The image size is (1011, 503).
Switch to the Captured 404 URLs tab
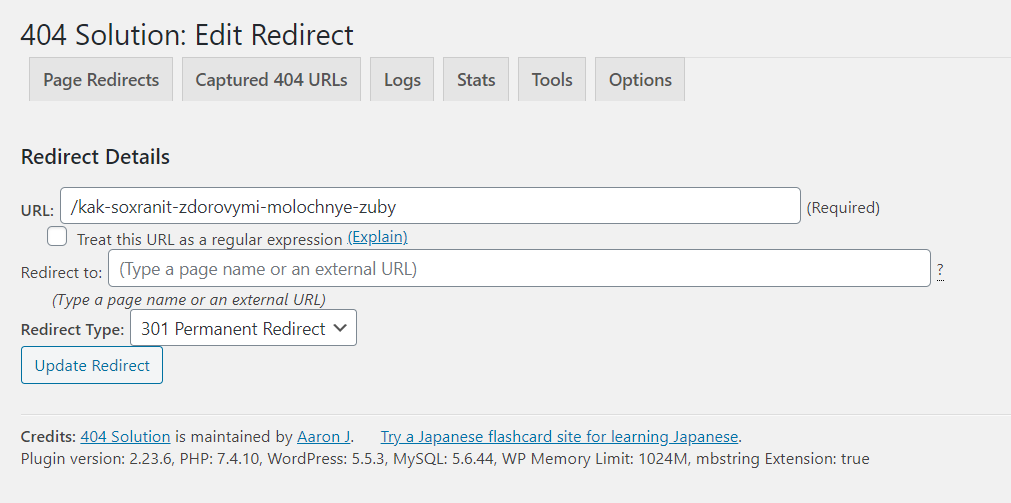271,80
